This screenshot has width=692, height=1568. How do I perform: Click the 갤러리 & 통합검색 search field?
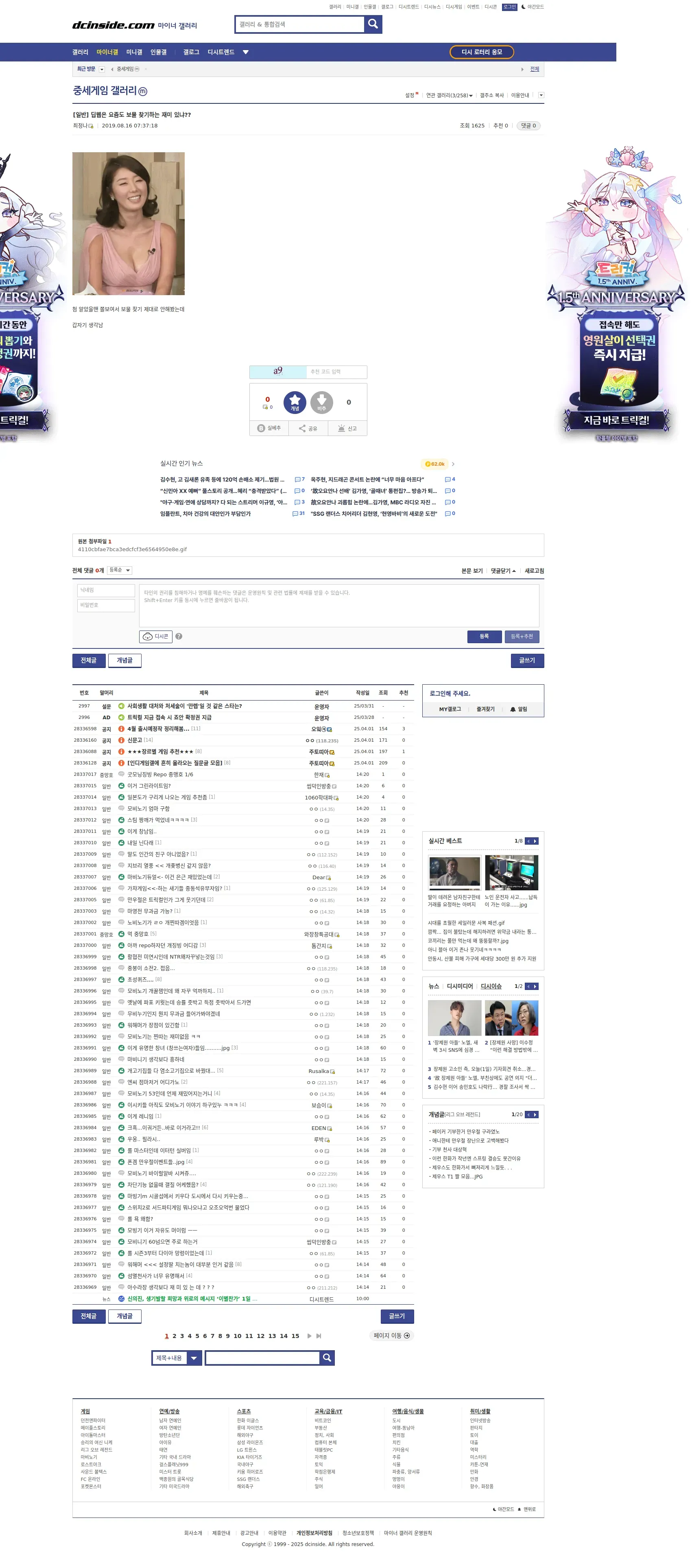(x=300, y=24)
